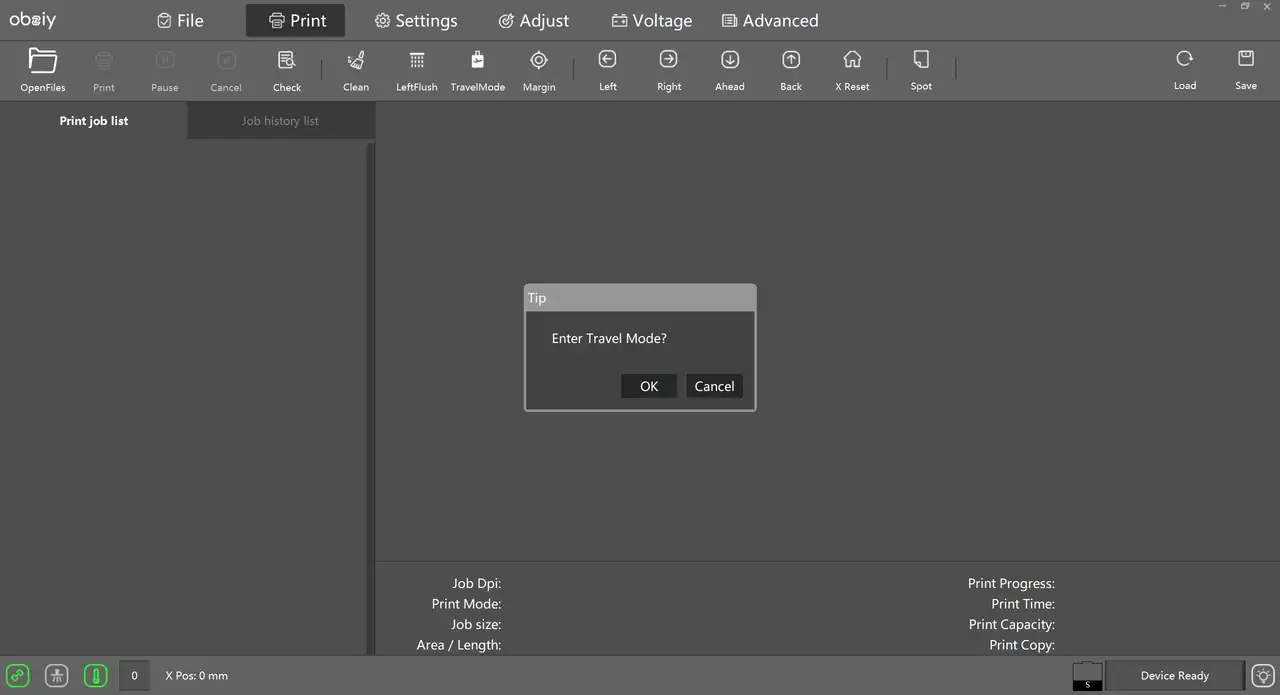Open the Margin tool
1280x695 pixels.
(539, 61)
